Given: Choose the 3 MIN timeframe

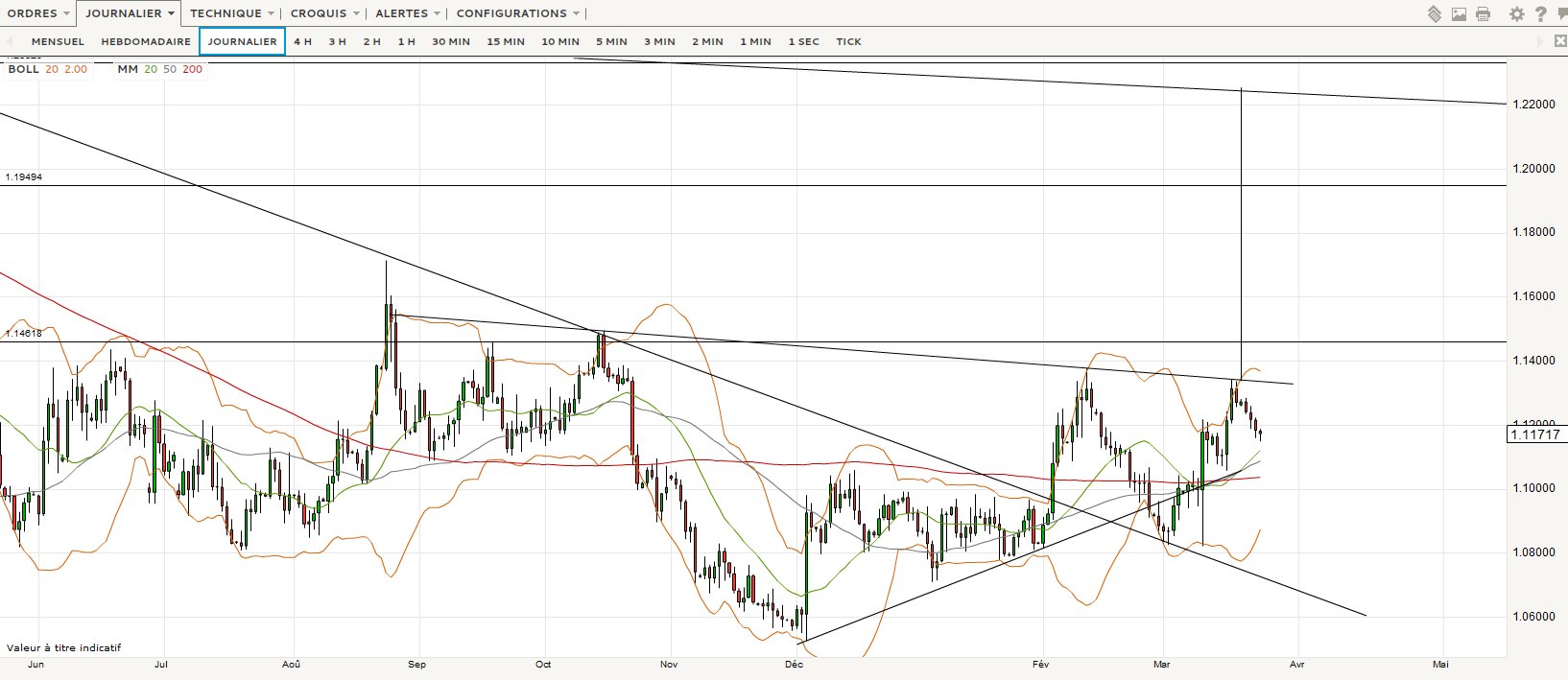Looking at the screenshot, I should point(659,41).
